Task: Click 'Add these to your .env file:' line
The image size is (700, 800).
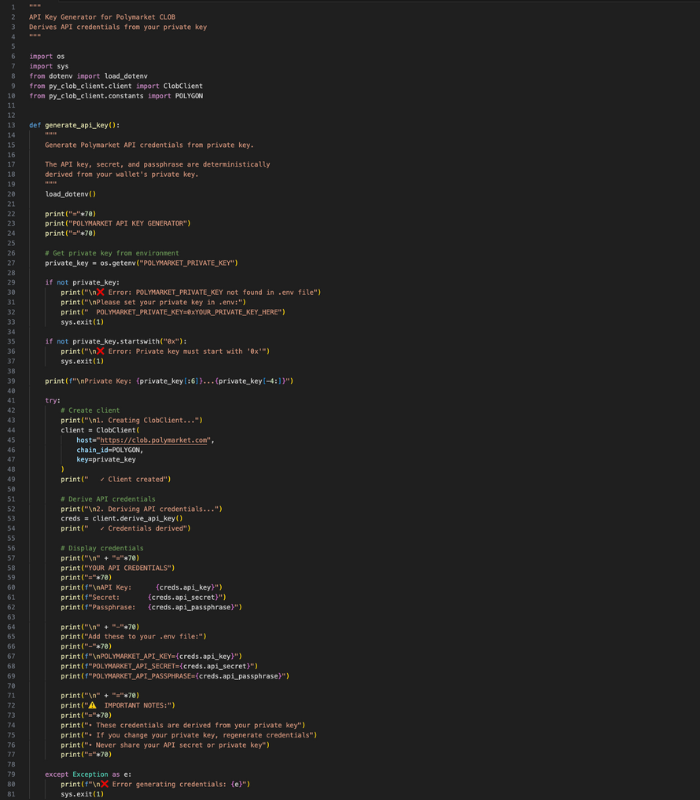Action: click(x=134, y=637)
